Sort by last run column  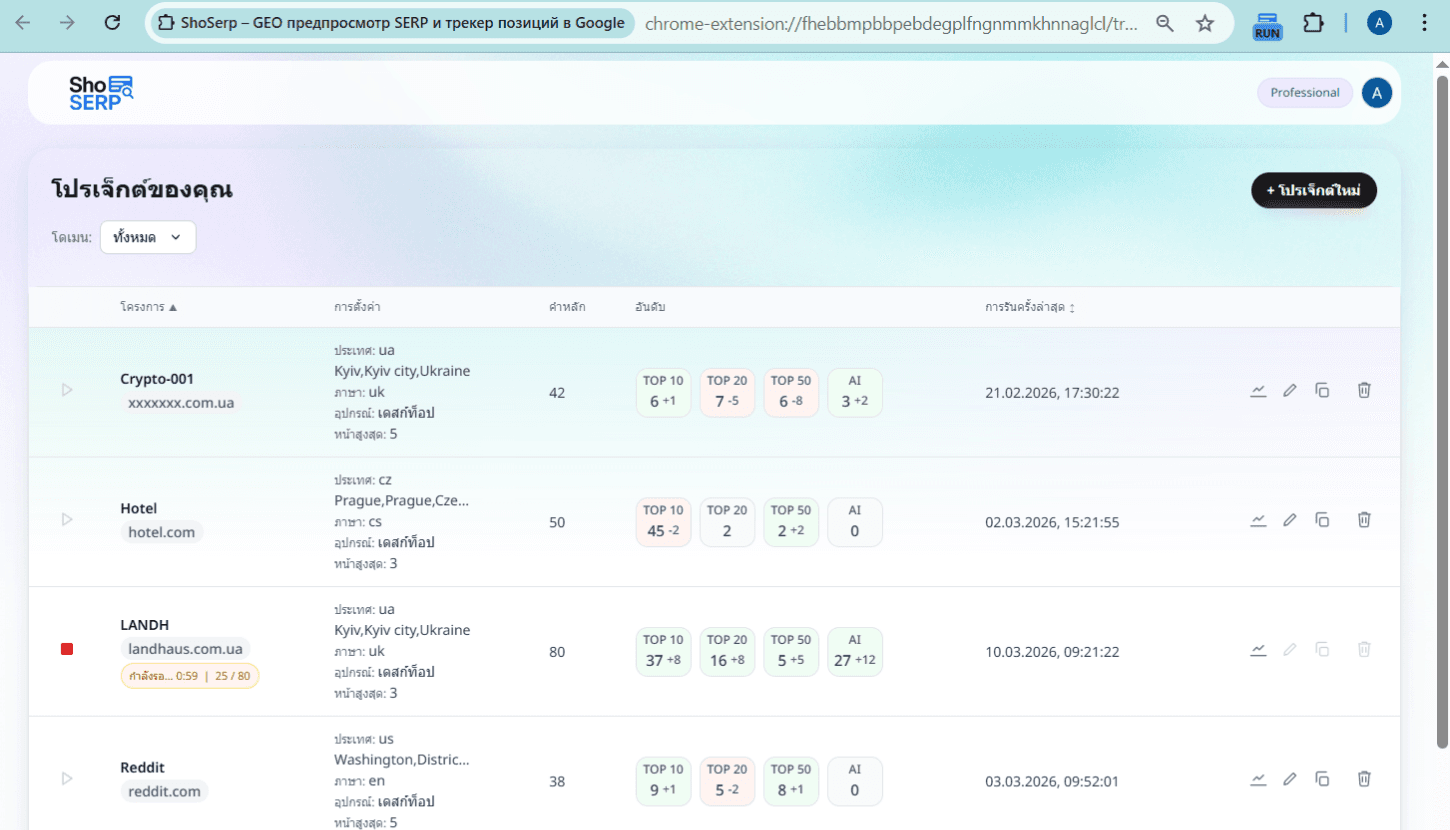[x=1030, y=307]
